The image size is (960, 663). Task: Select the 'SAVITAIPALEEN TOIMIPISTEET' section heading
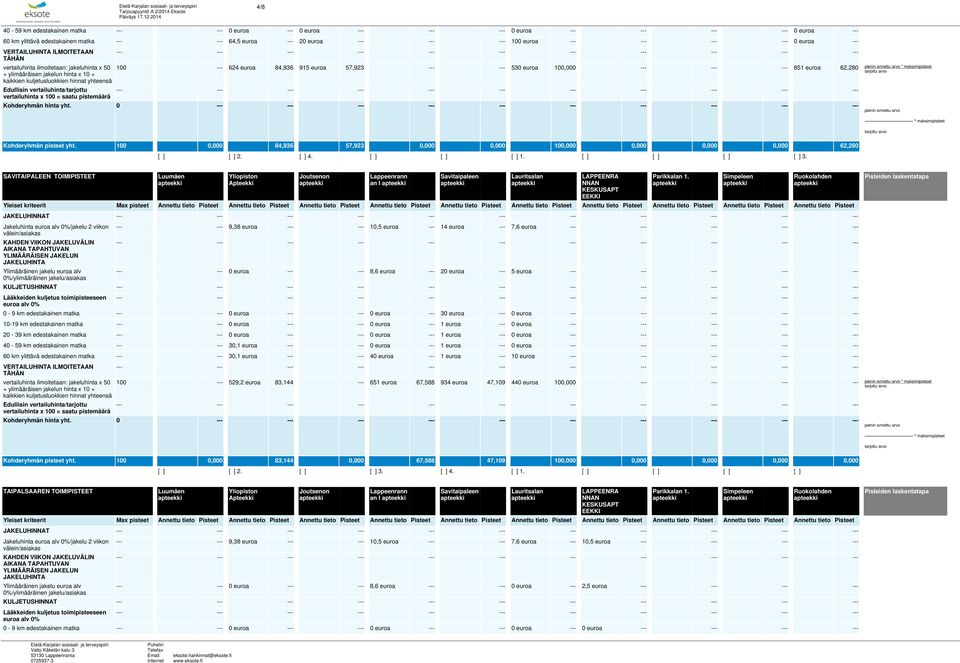pos(49,176)
